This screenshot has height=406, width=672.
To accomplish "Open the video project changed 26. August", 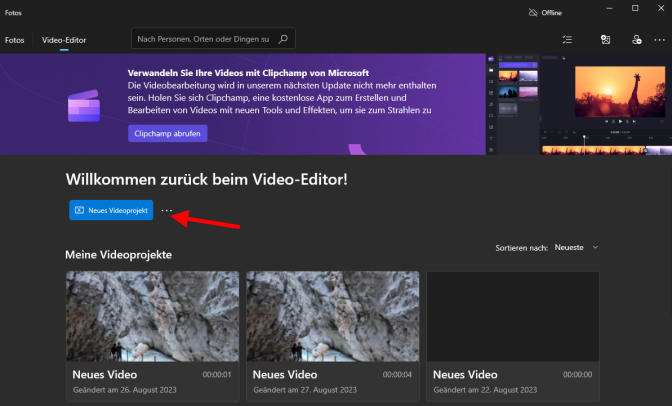I will pyautogui.click(x=151, y=330).
